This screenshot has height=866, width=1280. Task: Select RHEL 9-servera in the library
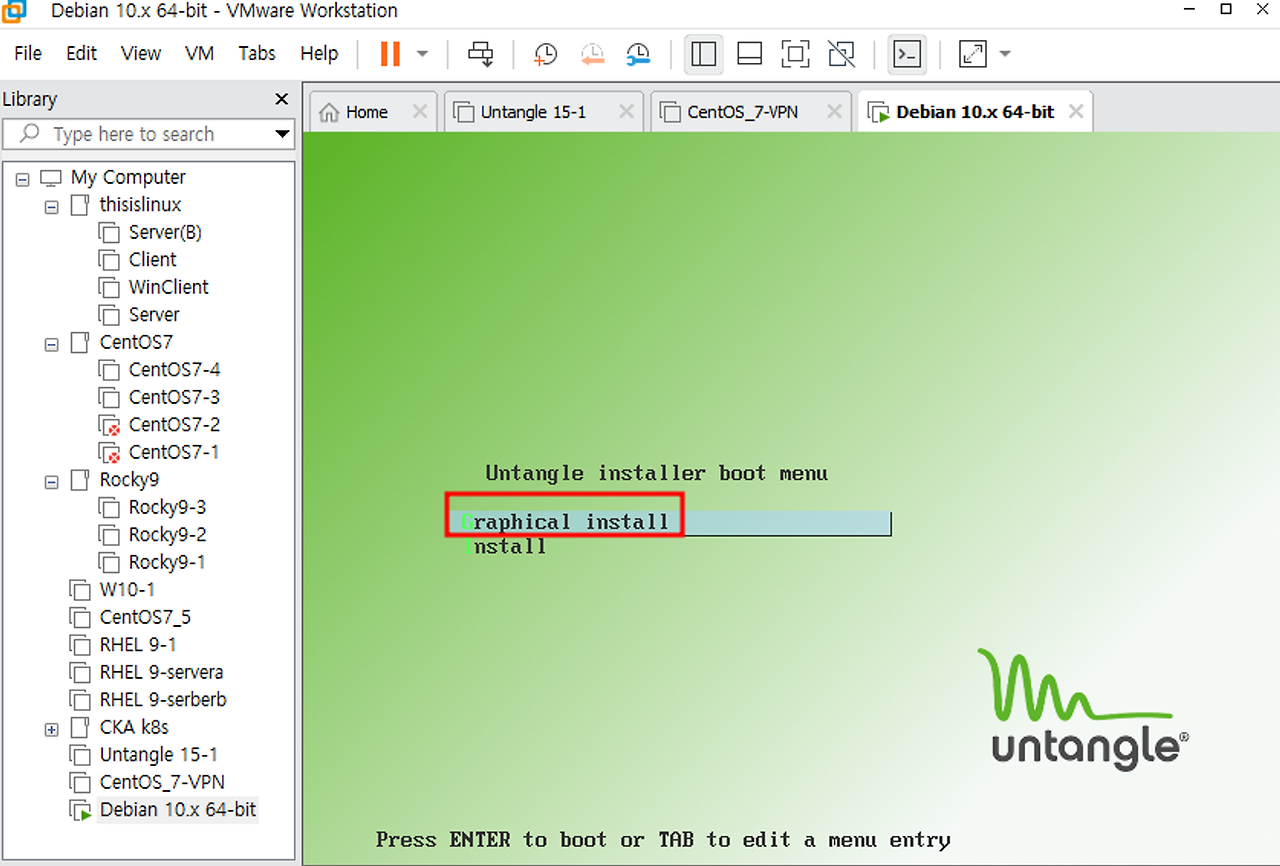click(x=161, y=672)
